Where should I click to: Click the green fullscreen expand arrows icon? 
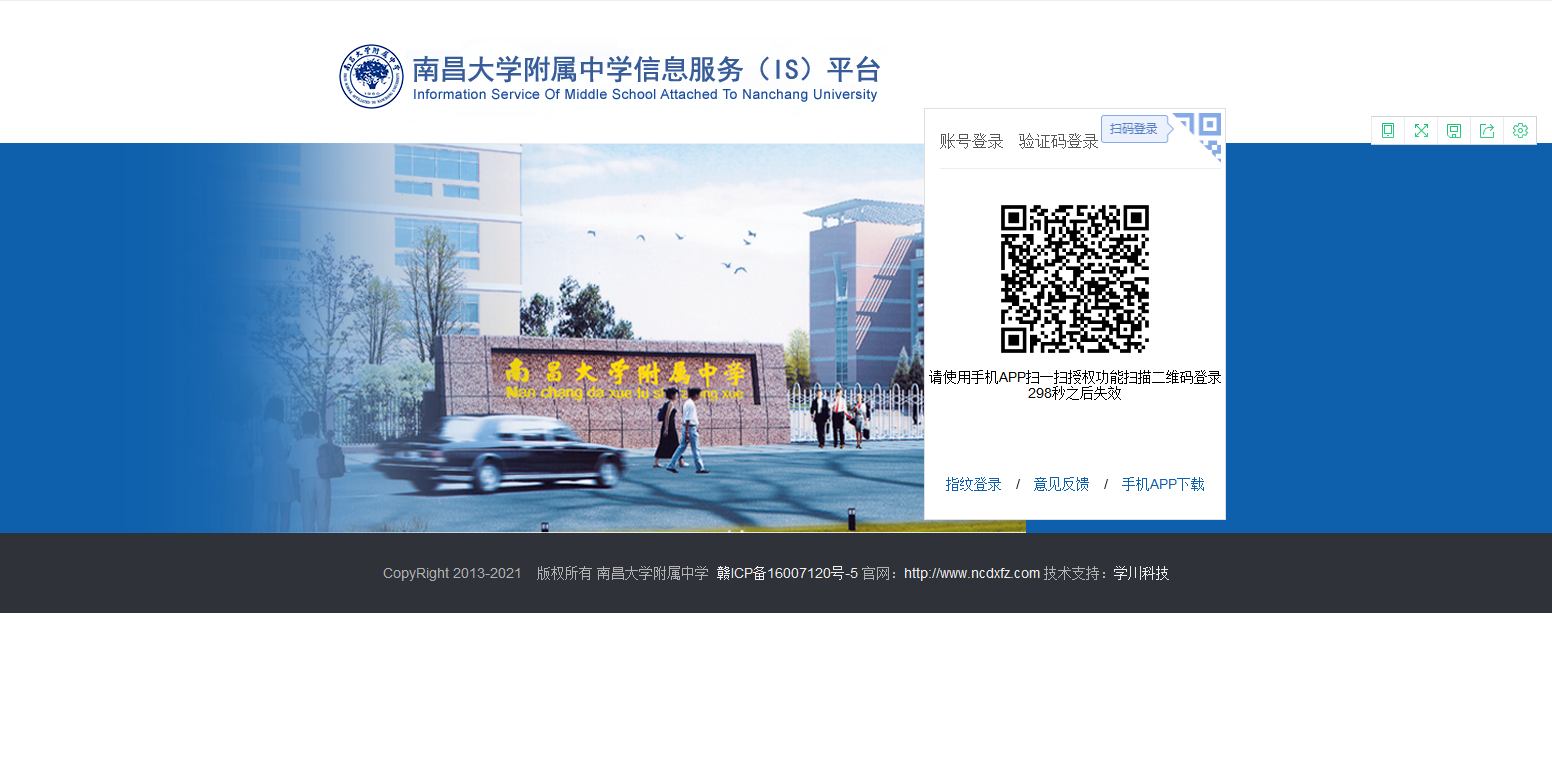click(x=1421, y=131)
